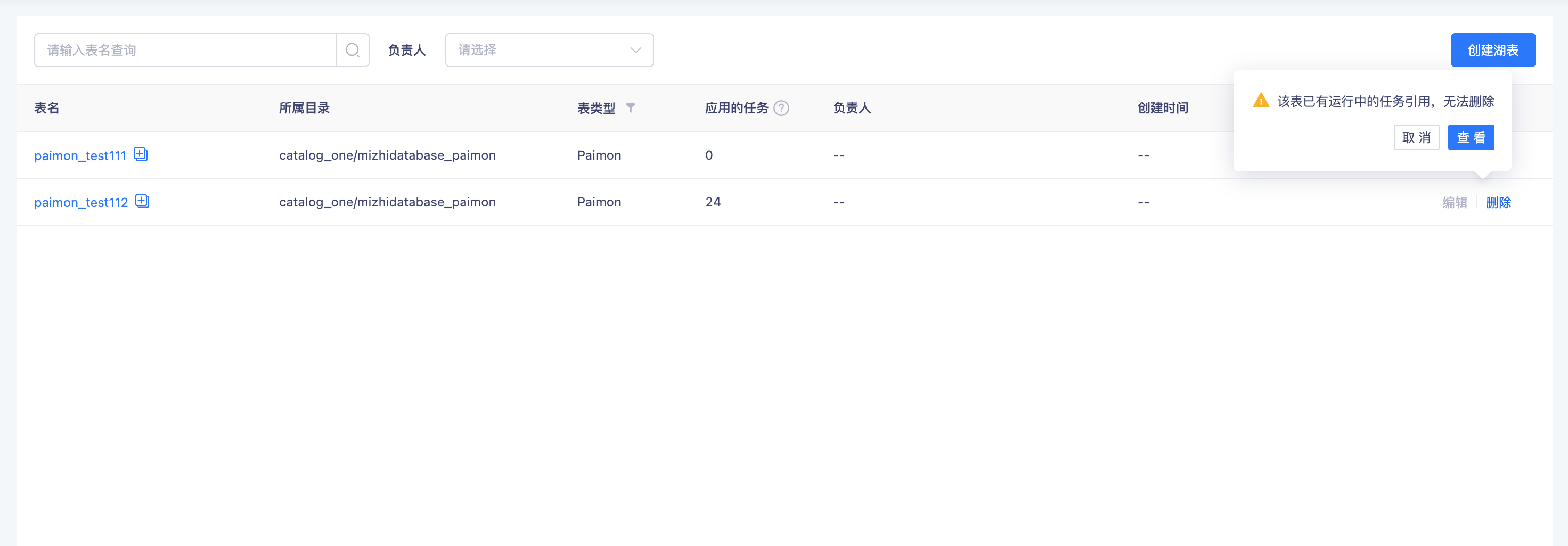The width and height of the screenshot is (1568, 546).
Task: Click 取消 in the delete popover
Action: 1416,137
